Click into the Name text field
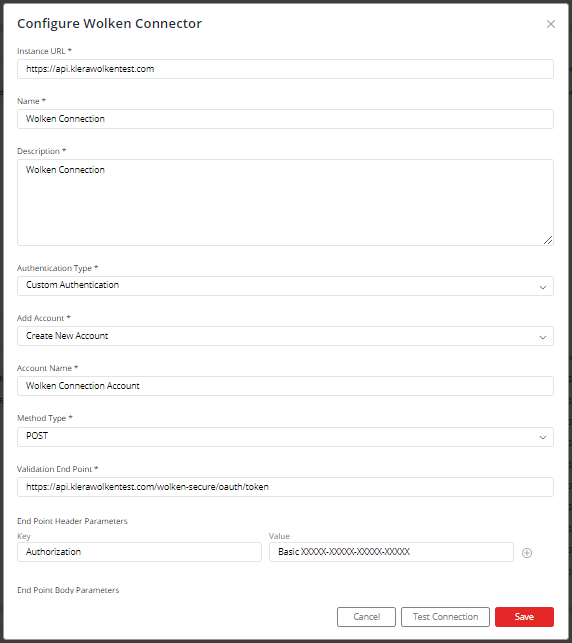This screenshot has width=572, height=643. [285, 119]
